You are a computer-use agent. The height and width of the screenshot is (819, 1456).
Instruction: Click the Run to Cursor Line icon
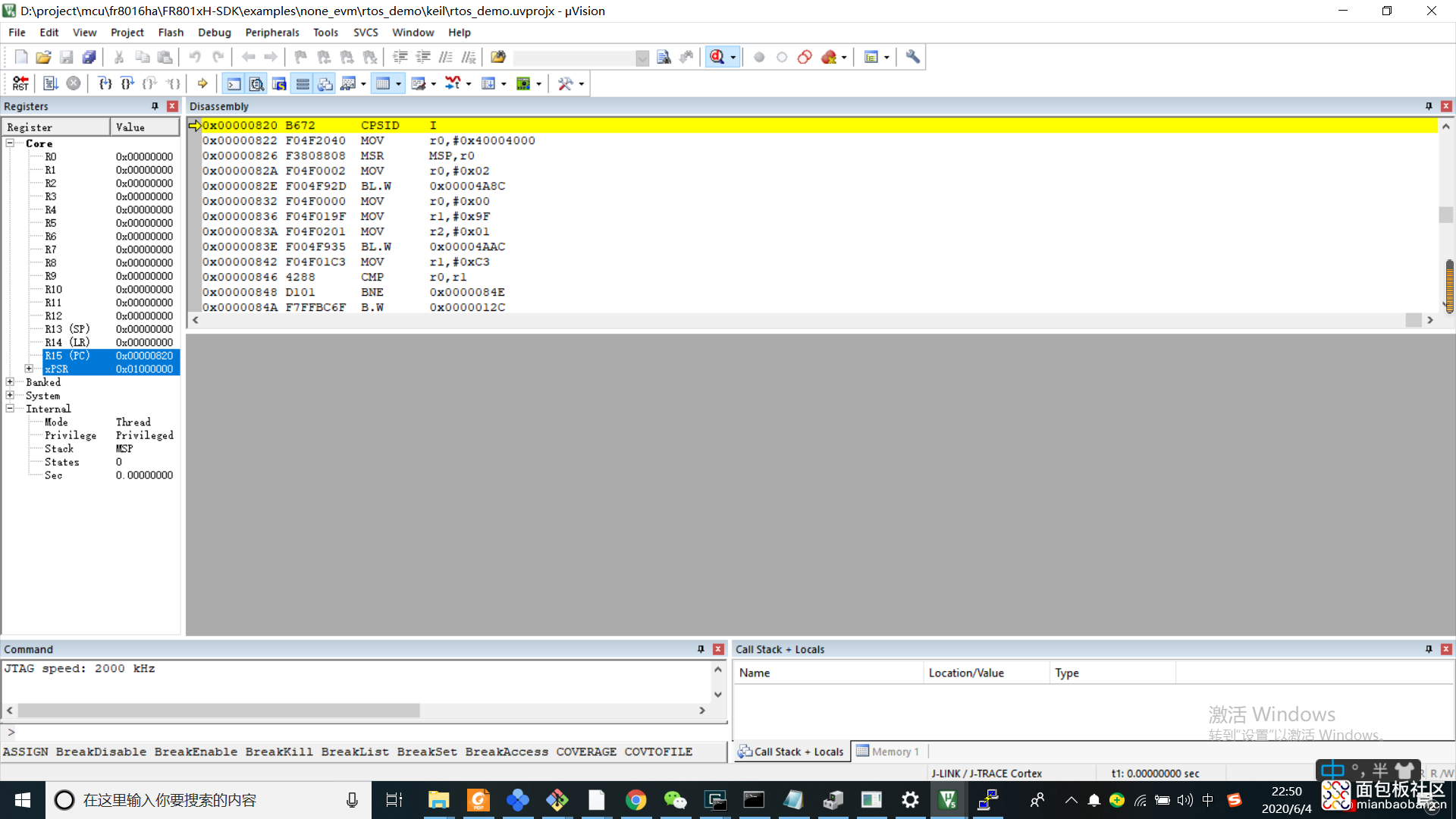[174, 83]
